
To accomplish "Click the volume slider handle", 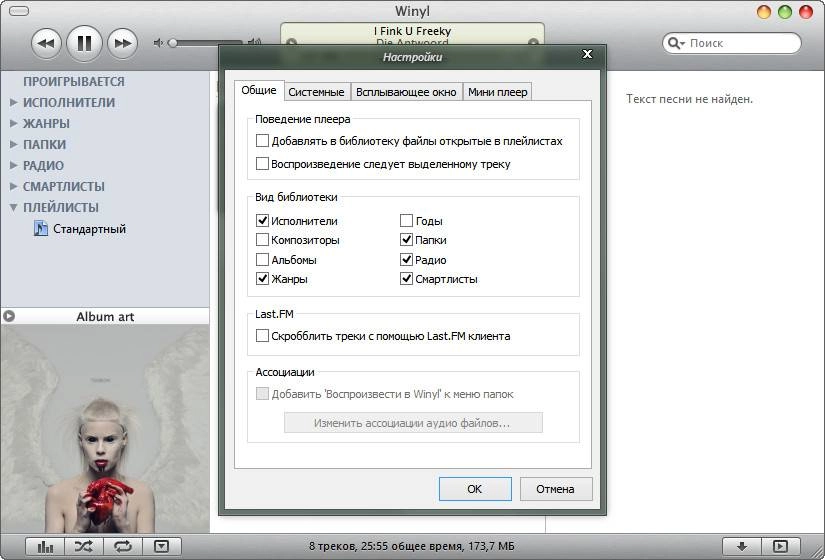I will (172, 43).
